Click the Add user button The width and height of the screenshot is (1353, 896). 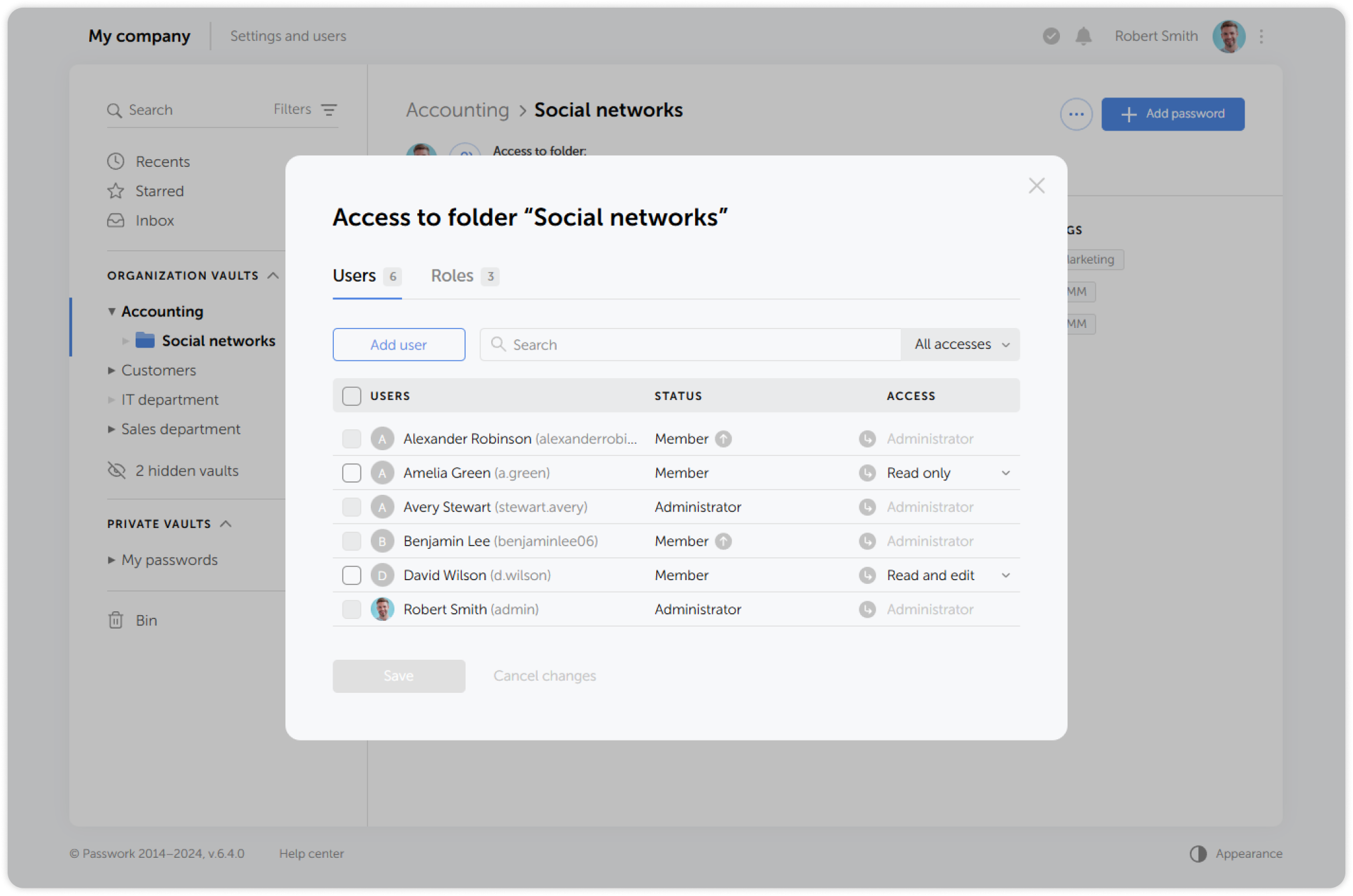click(399, 345)
